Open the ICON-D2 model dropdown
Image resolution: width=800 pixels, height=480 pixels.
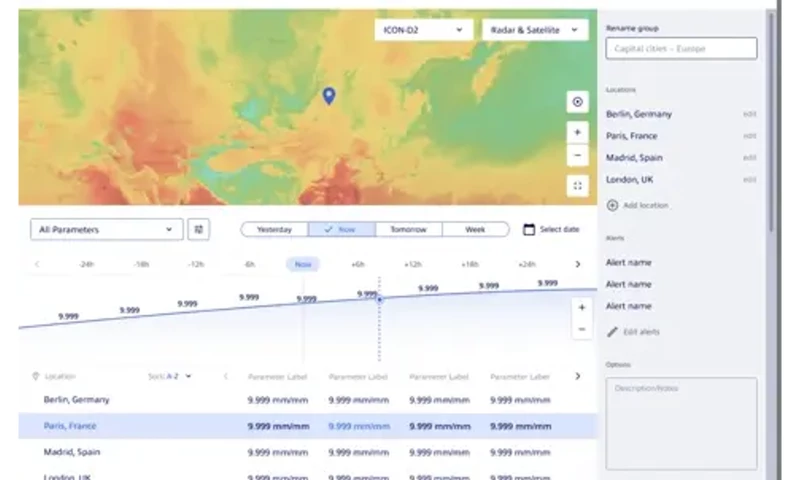click(x=423, y=30)
